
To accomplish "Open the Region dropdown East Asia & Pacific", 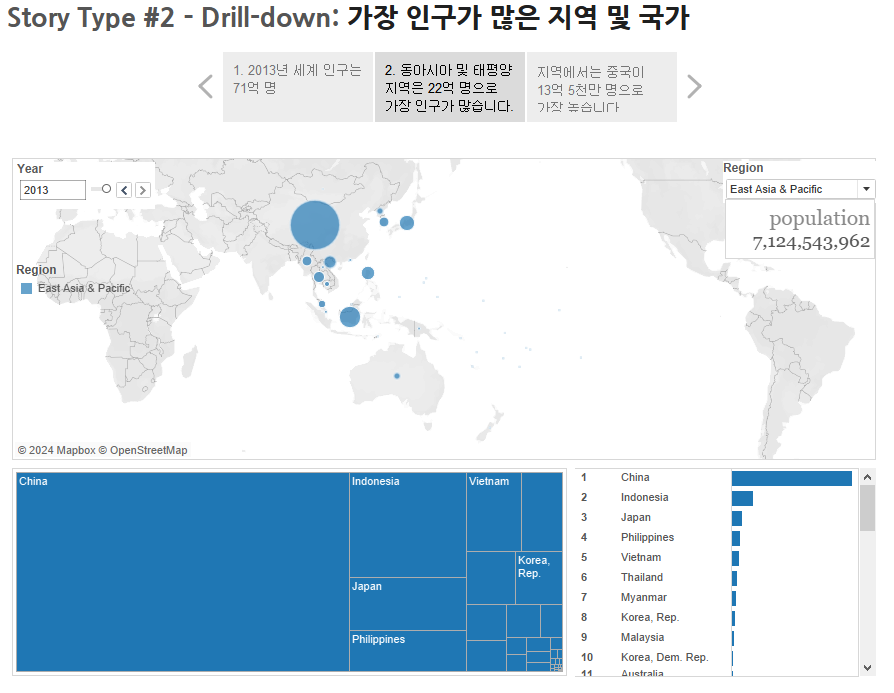I will coord(800,189).
